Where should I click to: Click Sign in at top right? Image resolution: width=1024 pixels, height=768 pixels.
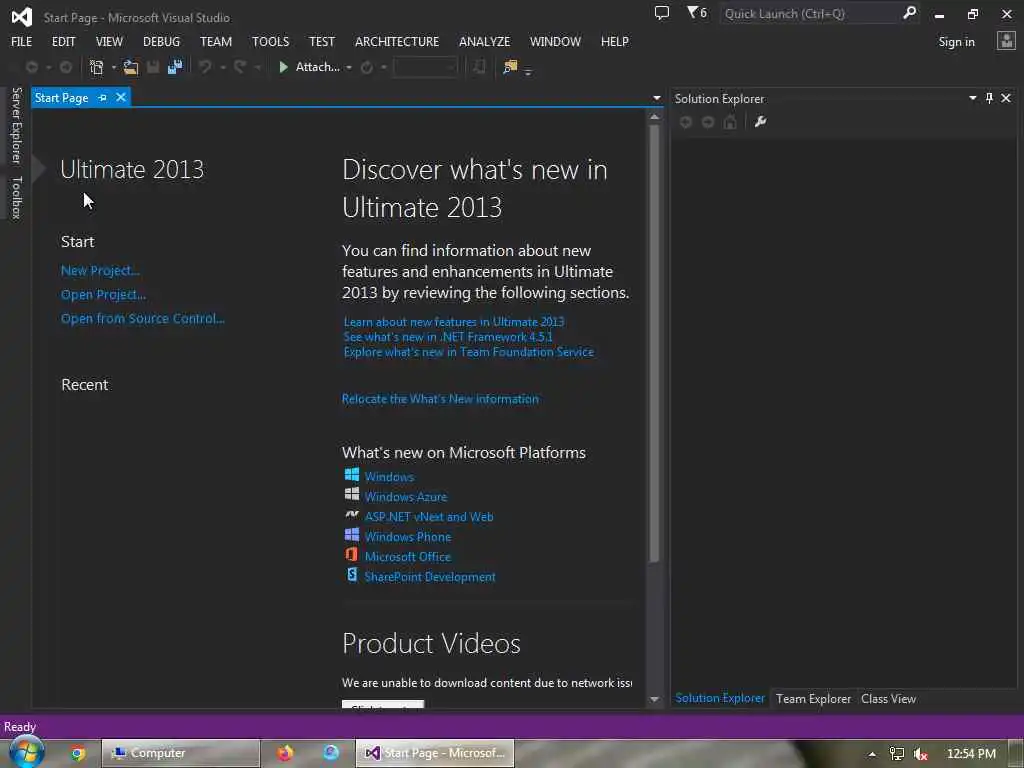point(956,42)
